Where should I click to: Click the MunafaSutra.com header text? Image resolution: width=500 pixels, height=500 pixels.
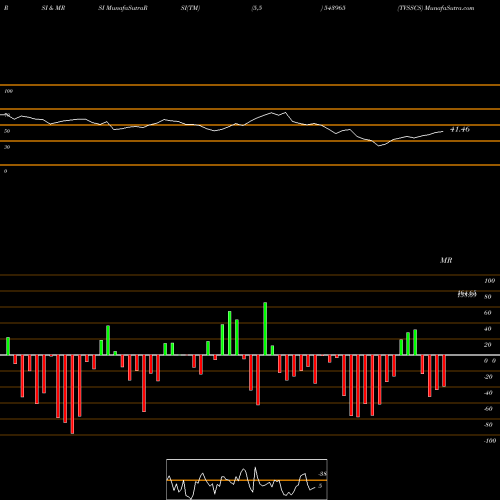pos(449,8)
